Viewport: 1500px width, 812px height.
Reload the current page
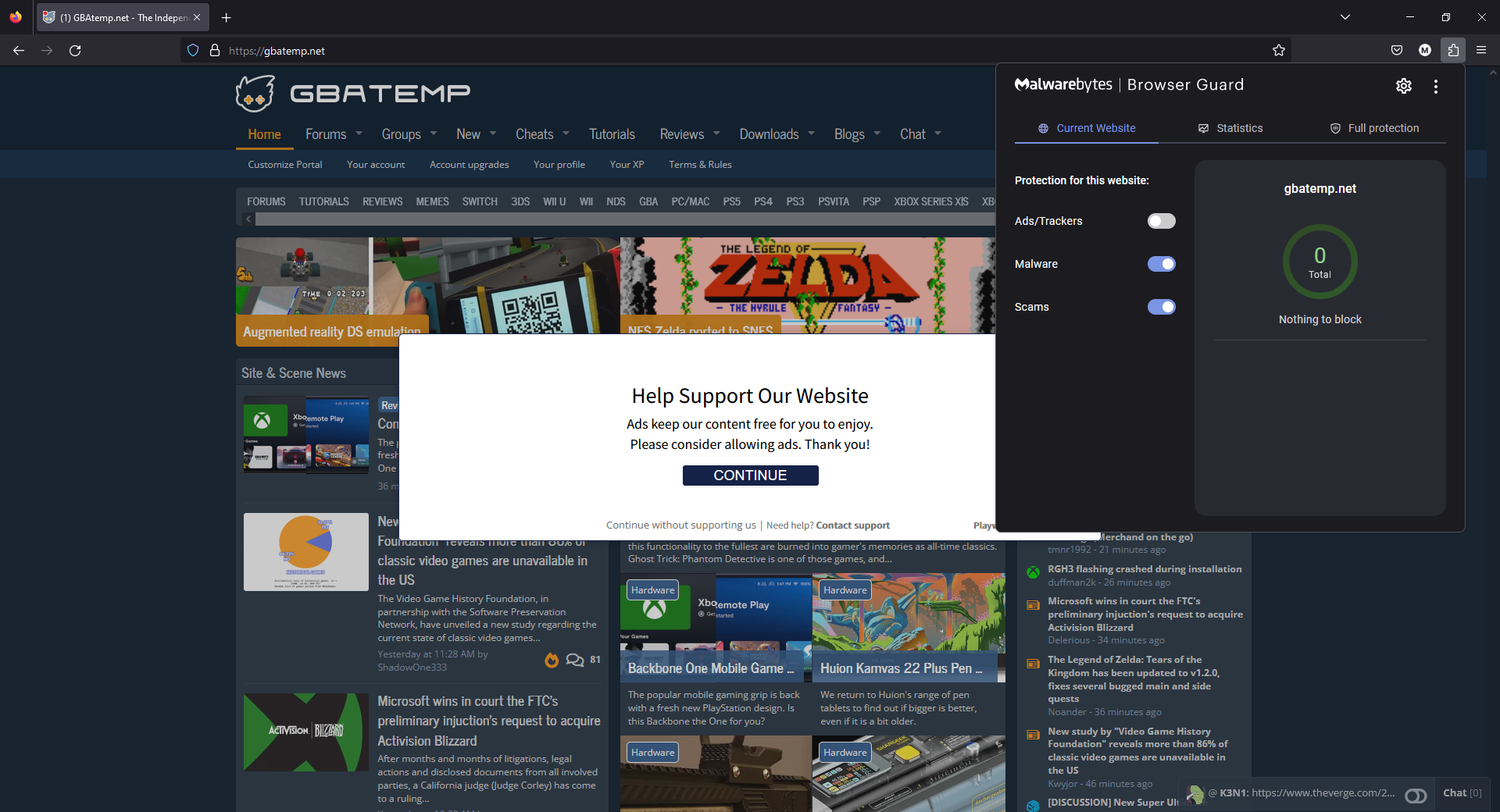pos(75,50)
